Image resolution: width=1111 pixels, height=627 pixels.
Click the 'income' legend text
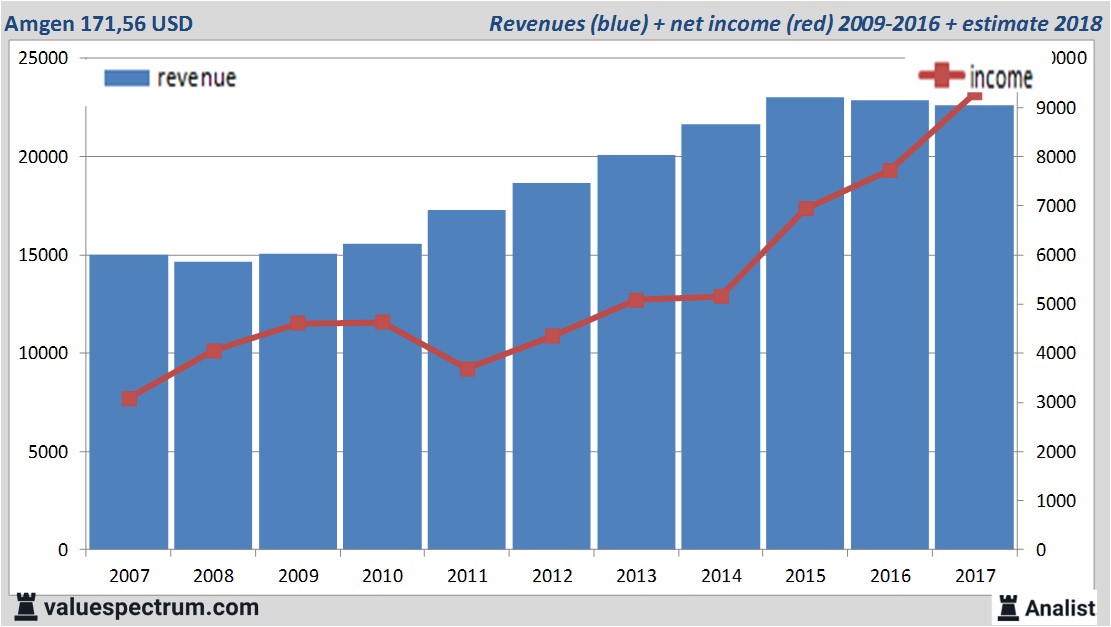point(1000,77)
